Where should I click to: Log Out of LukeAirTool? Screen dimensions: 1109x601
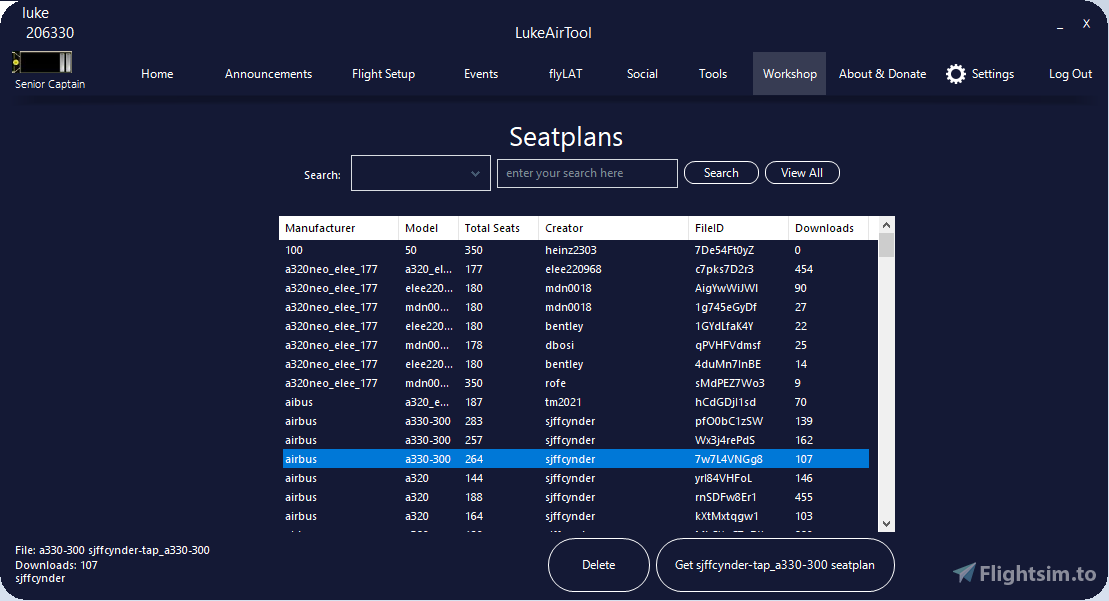[x=1070, y=73]
